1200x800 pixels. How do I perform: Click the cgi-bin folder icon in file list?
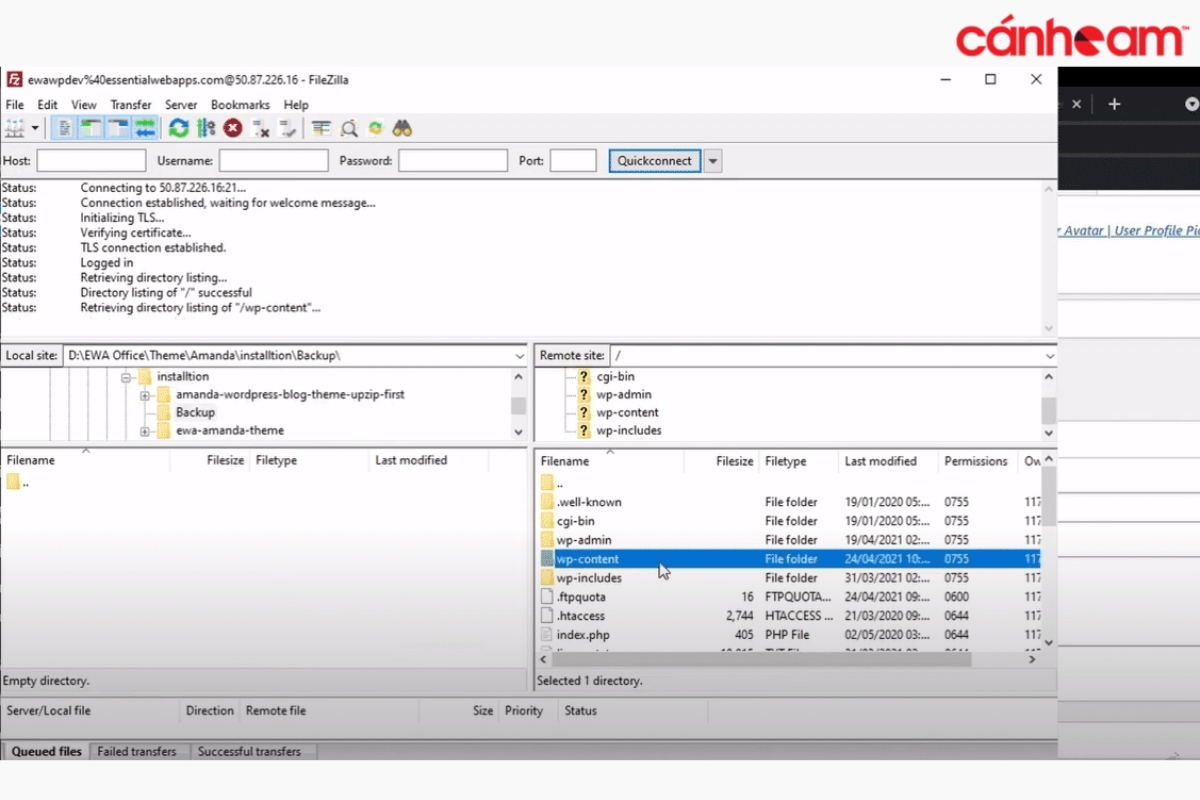(x=547, y=521)
